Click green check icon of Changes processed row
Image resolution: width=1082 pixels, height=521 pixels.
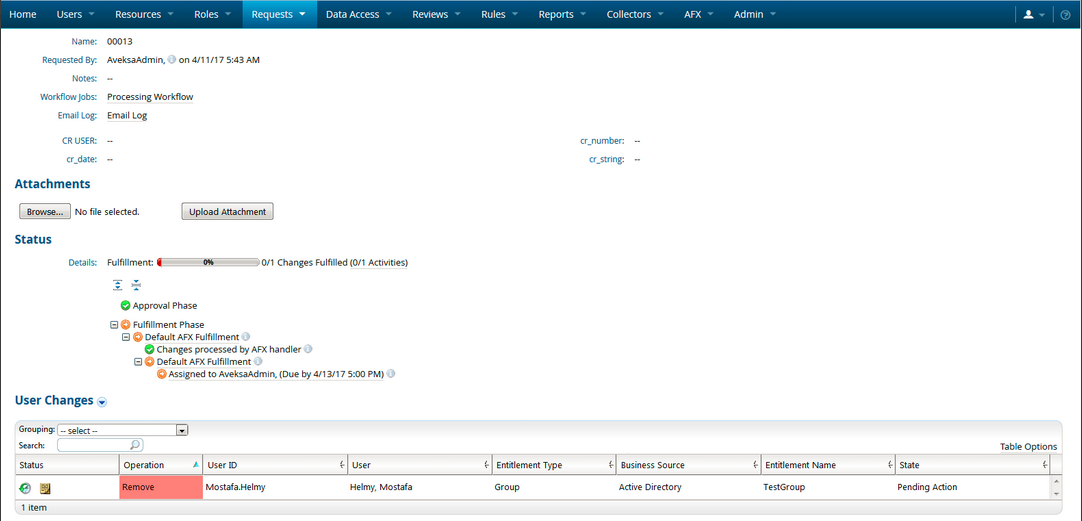149,349
